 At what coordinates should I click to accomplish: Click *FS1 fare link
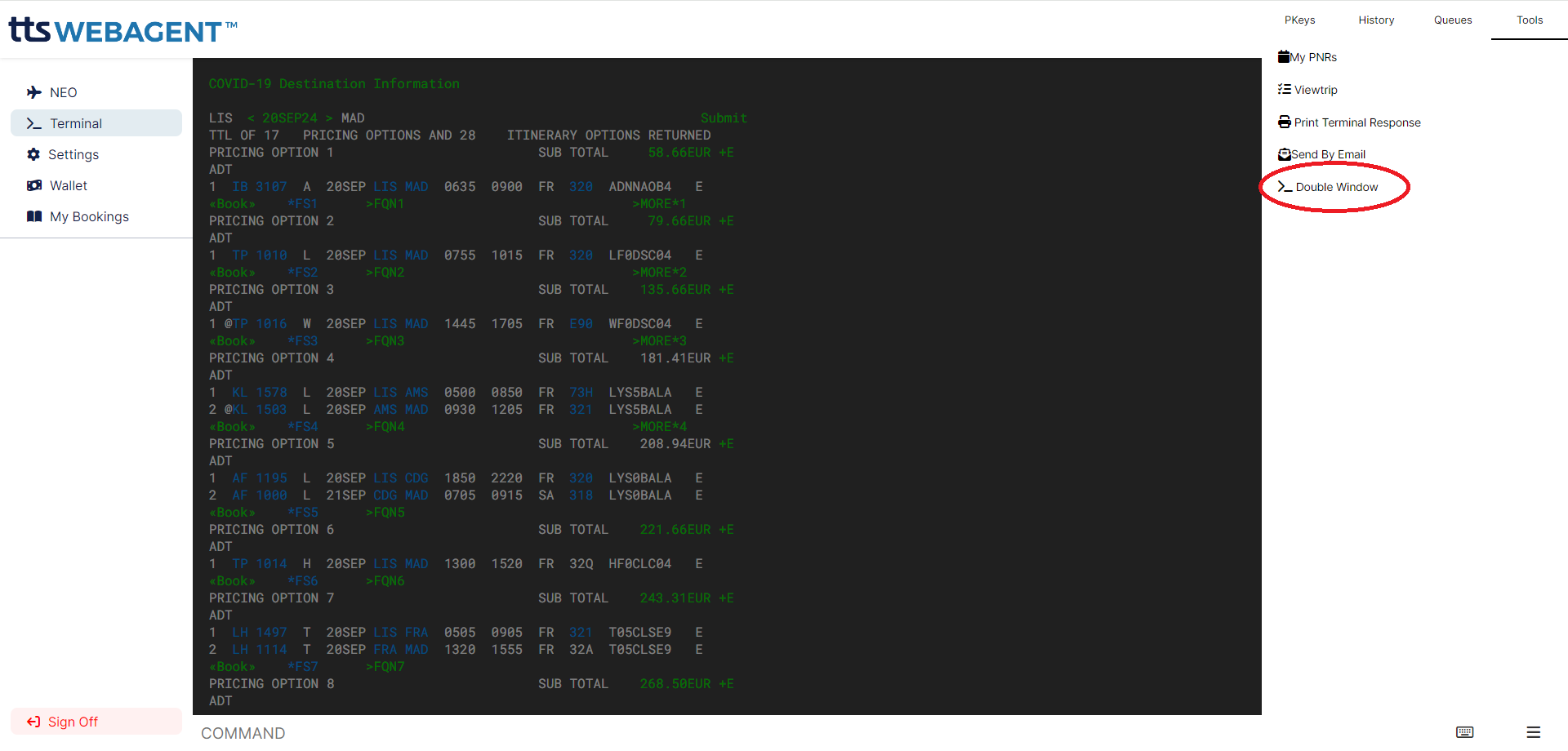coord(302,204)
